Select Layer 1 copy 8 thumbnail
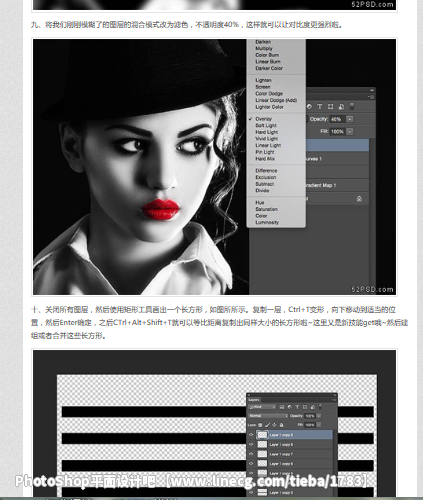This screenshot has height=500, width=423. coord(262,444)
